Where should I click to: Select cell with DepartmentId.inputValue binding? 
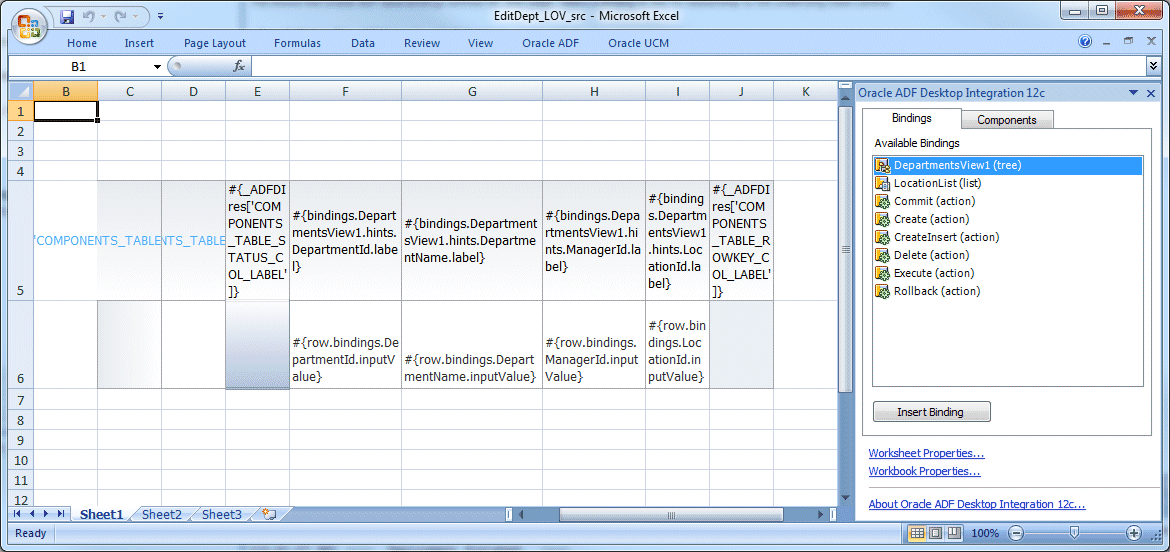tap(345, 345)
